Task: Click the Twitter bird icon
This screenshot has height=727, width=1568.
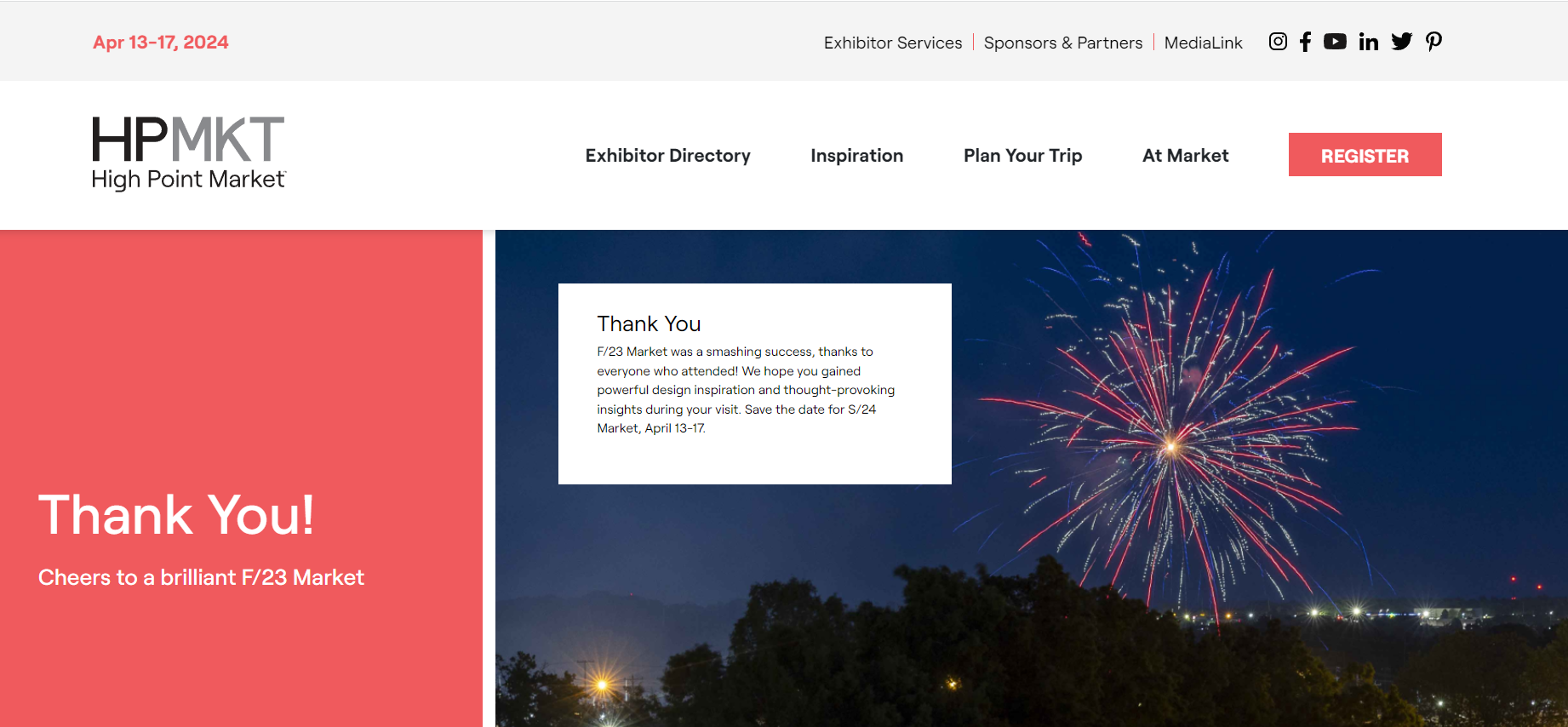Action: (1401, 42)
